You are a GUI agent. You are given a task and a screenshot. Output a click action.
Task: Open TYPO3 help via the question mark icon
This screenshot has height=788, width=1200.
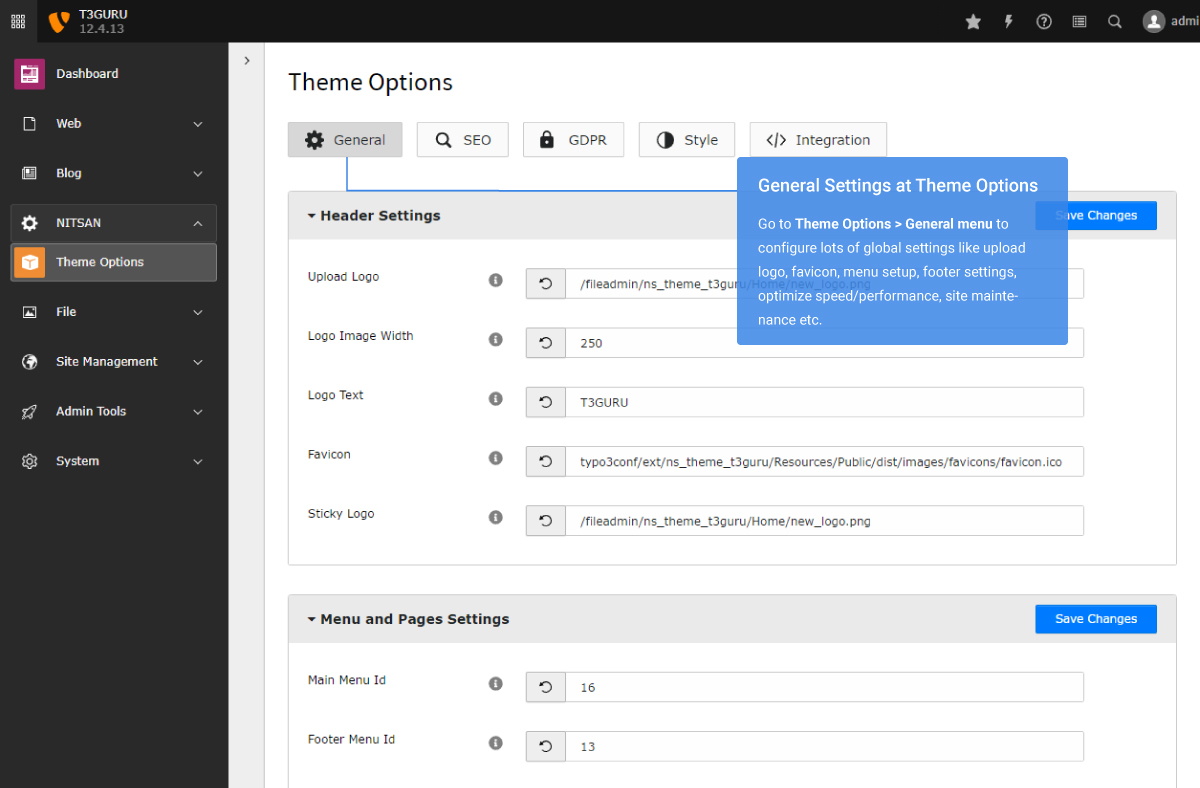[1043, 21]
